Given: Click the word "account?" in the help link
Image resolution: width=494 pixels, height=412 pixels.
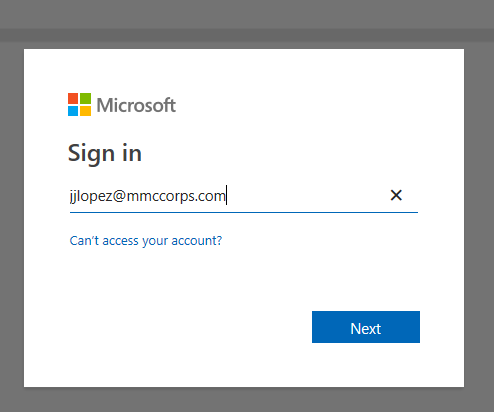Looking at the screenshot, I should tap(197, 241).
